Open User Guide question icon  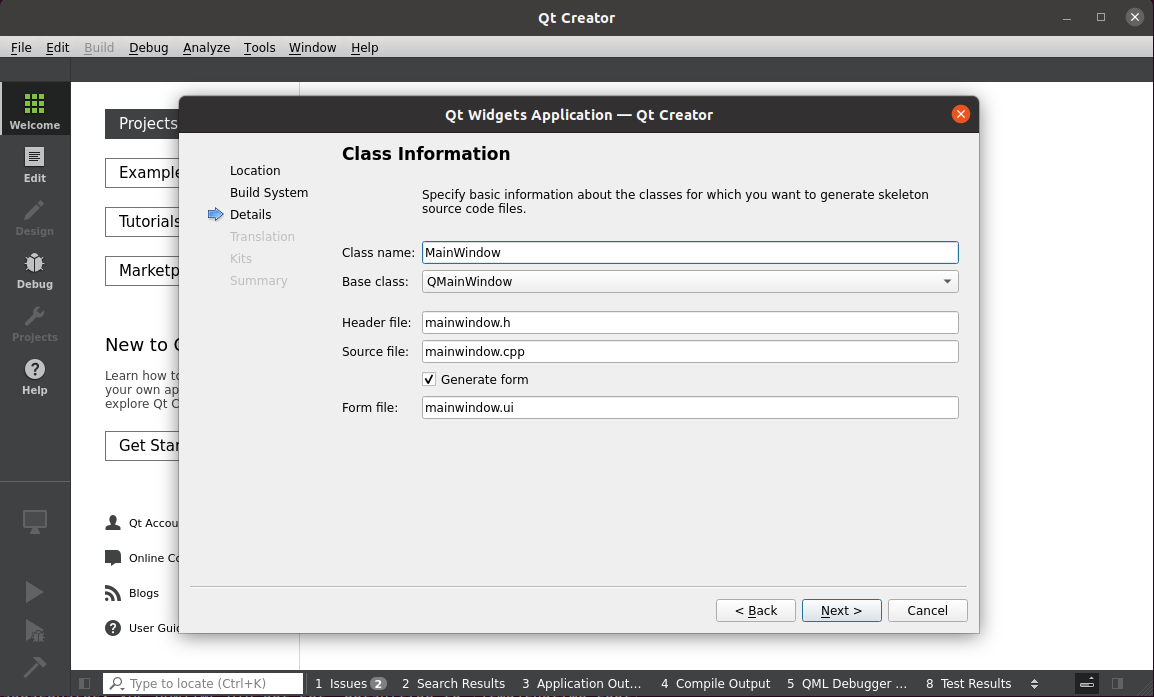pos(113,628)
